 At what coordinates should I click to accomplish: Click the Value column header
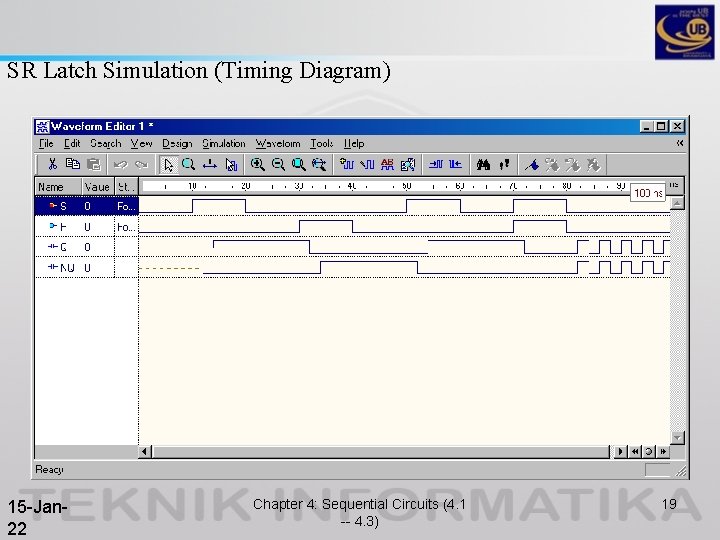coord(98,187)
